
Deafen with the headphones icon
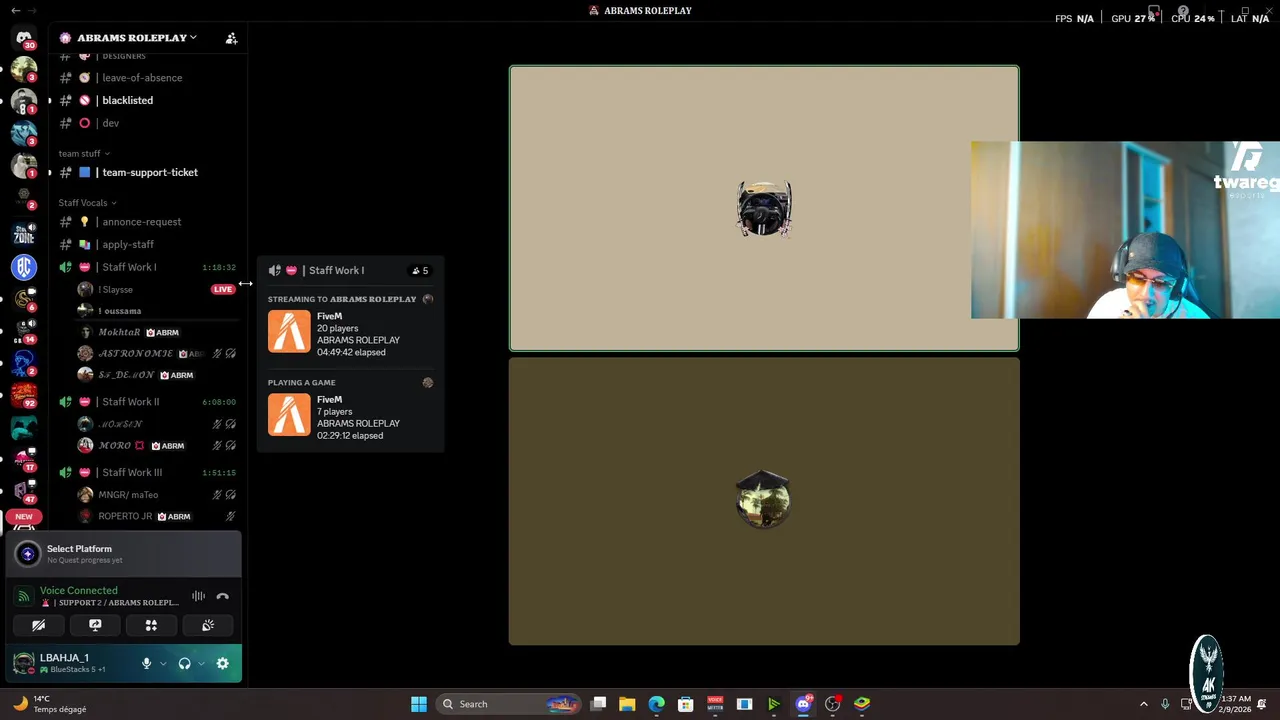coord(184,663)
